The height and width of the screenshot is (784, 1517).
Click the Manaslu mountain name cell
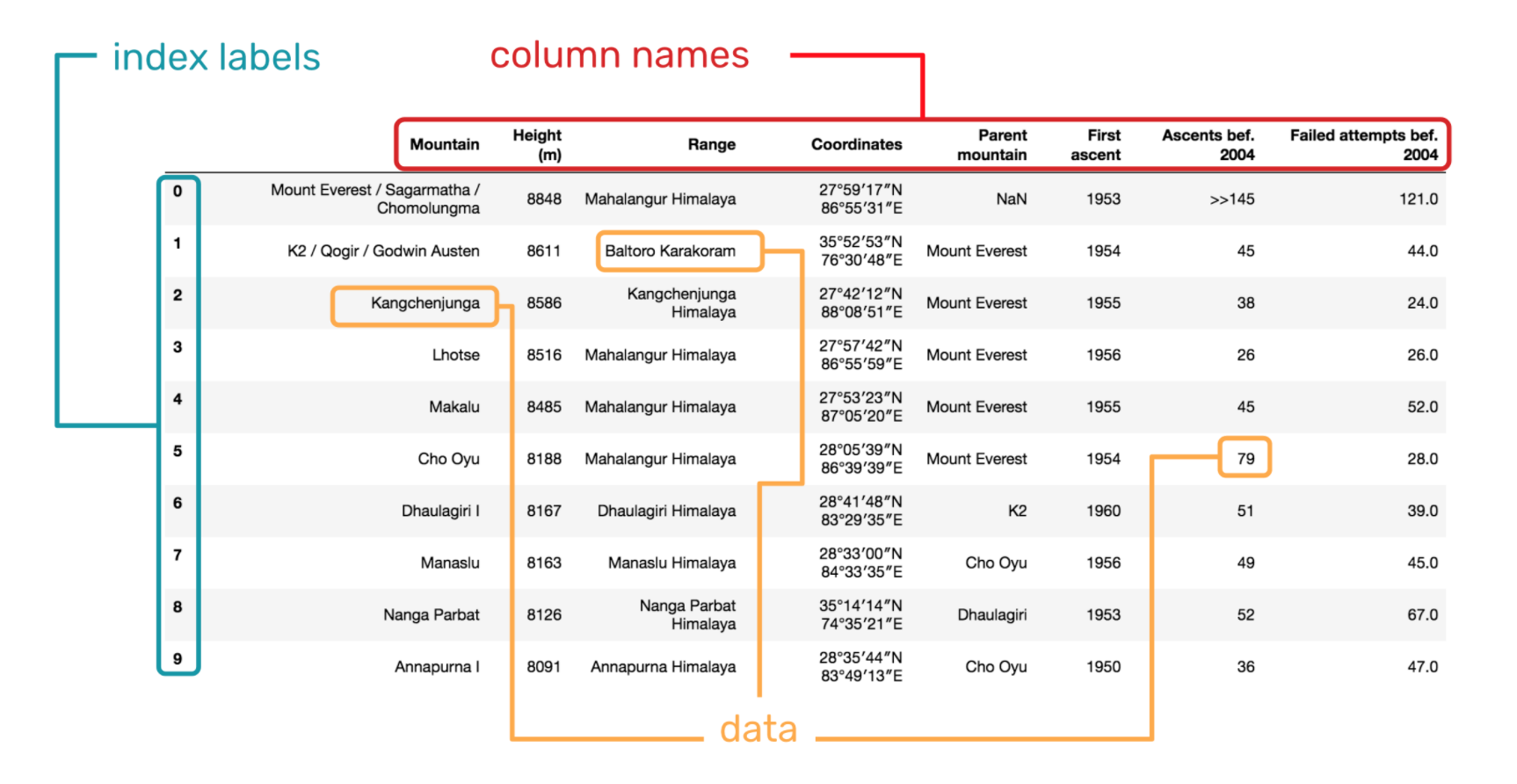(450, 562)
